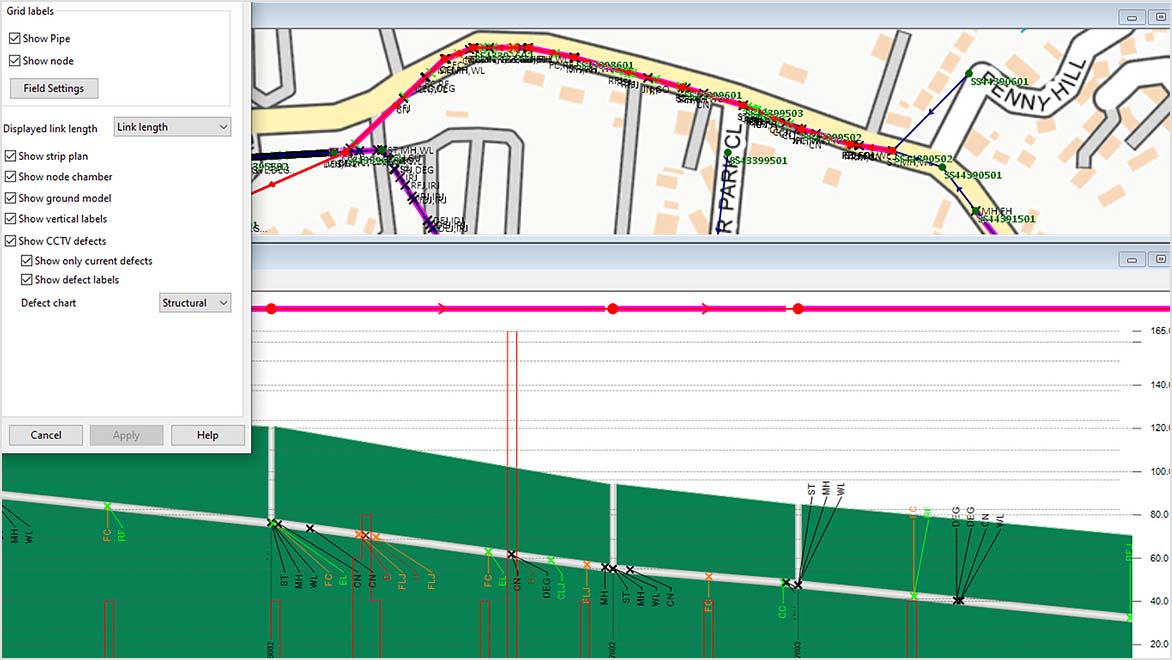Turn off Show CCTV defects
This screenshot has height=660, width=1172.
pyautogui.click(x=10, y=241)
